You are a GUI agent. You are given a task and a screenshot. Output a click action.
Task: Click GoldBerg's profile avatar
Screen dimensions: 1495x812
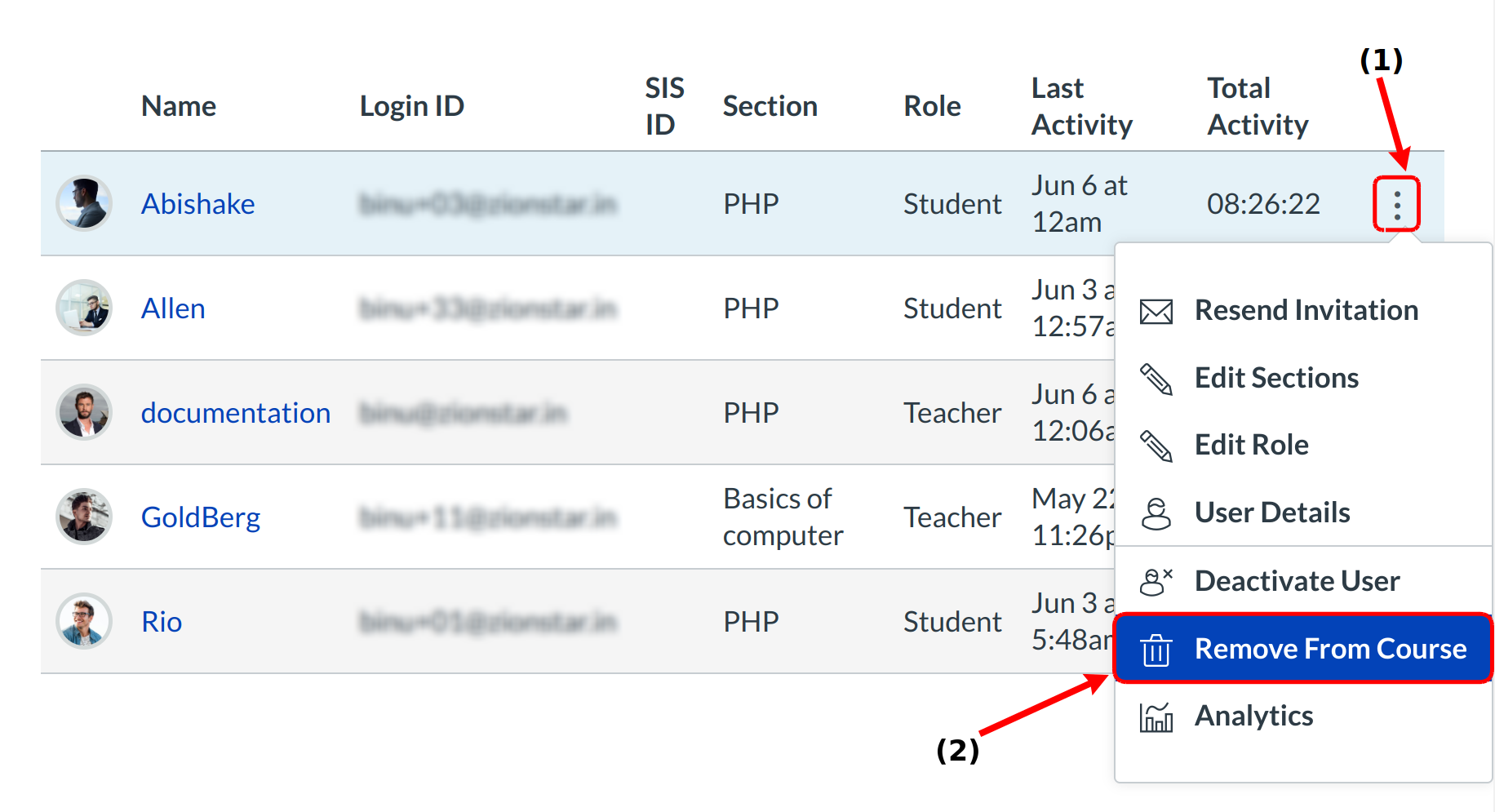84,517
